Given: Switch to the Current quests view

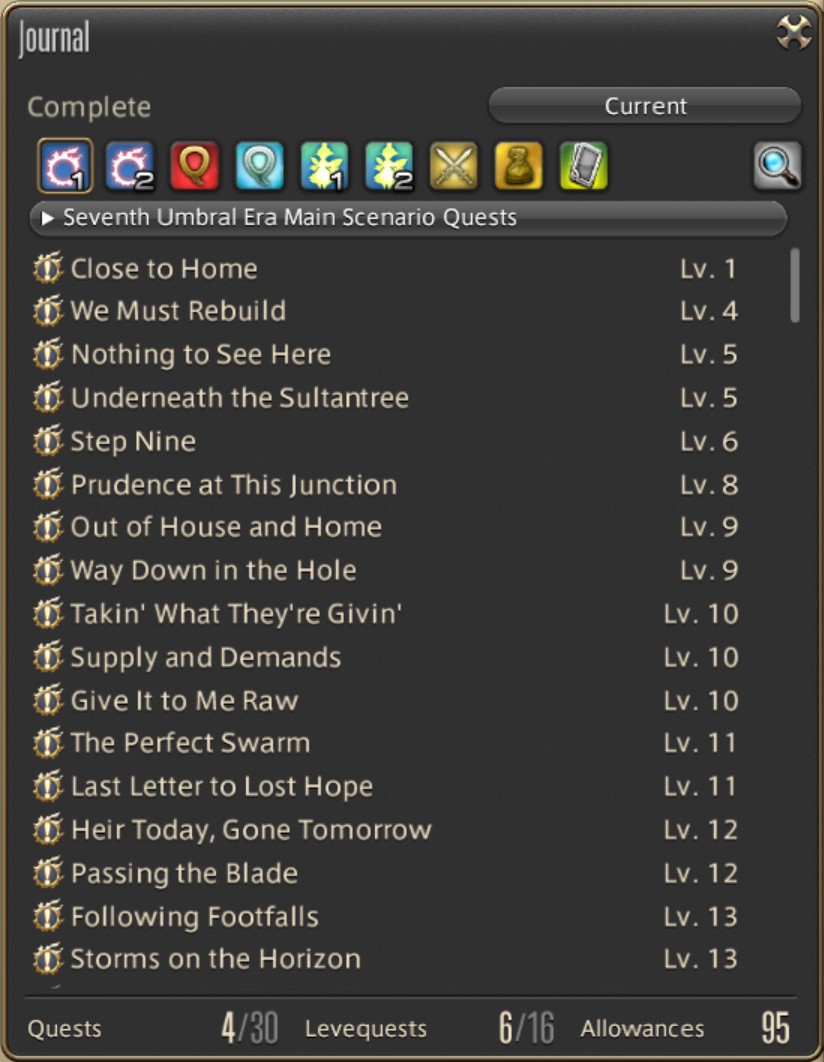Looking at the screenshot, I should [645, 106].
